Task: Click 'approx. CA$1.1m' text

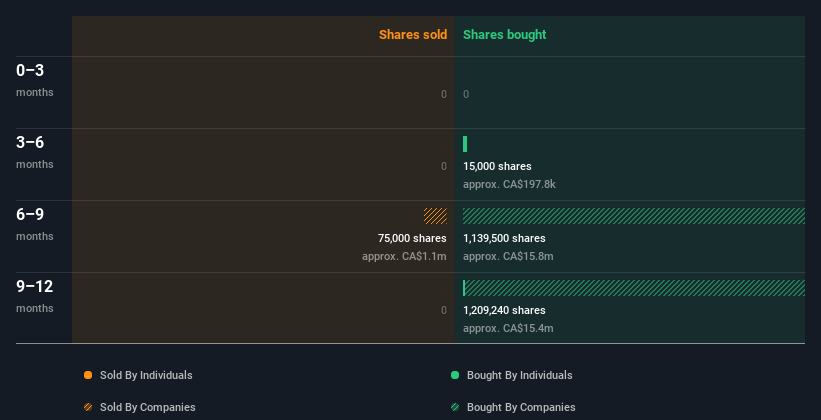Action: point(404,257)
